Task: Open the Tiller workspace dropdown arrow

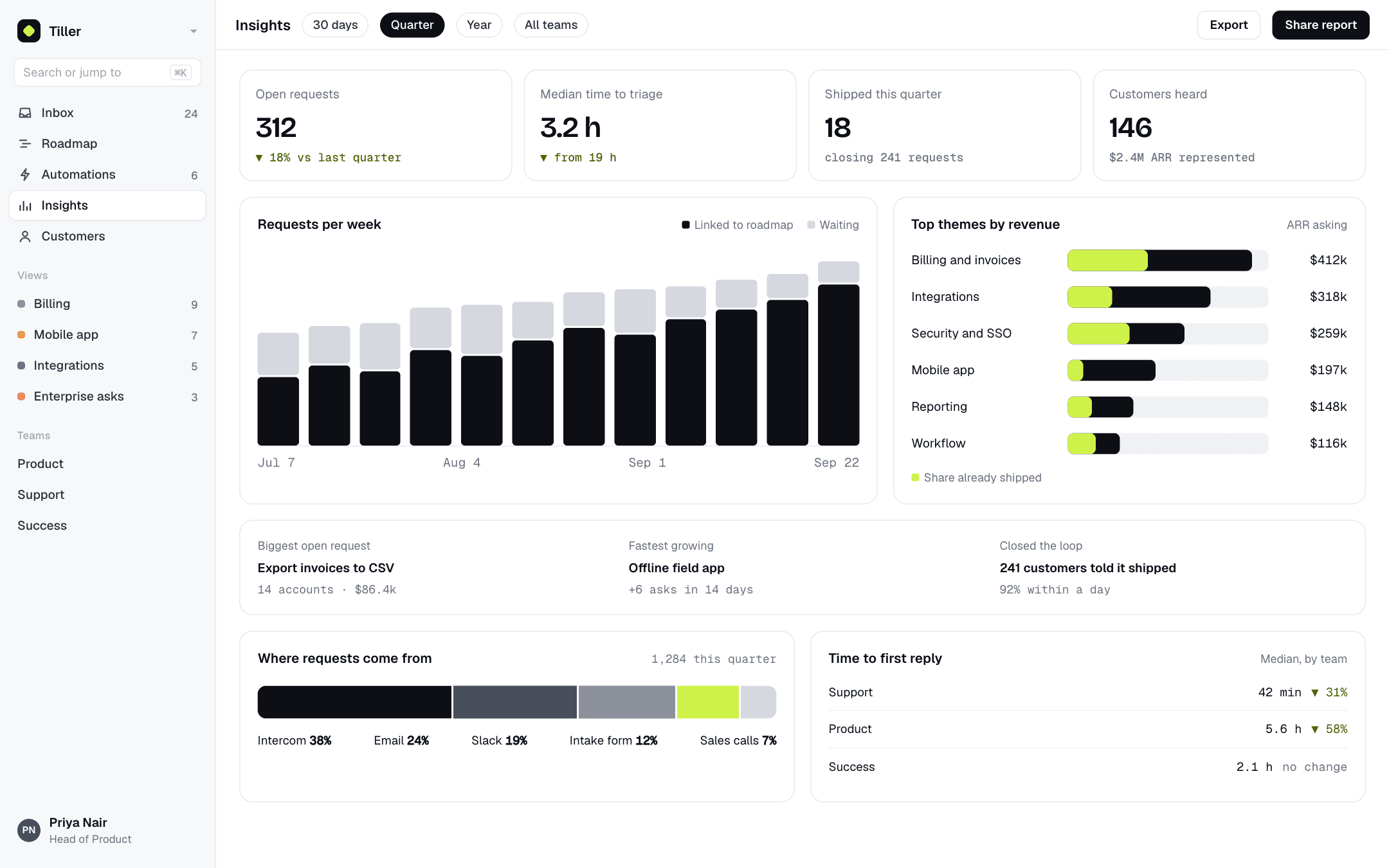Action: (194, 31)
